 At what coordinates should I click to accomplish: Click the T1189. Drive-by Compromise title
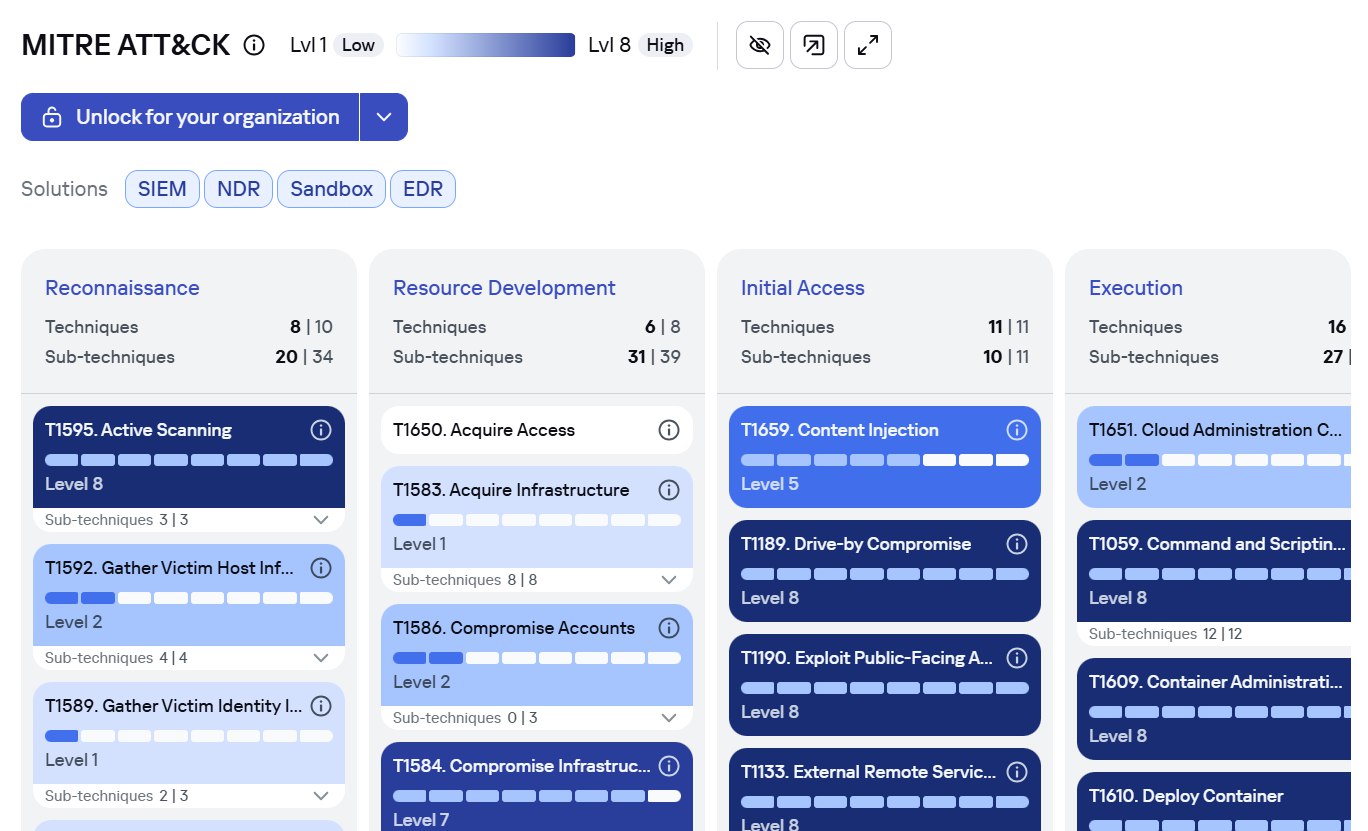pyautogui.click(x=856, y=544)
